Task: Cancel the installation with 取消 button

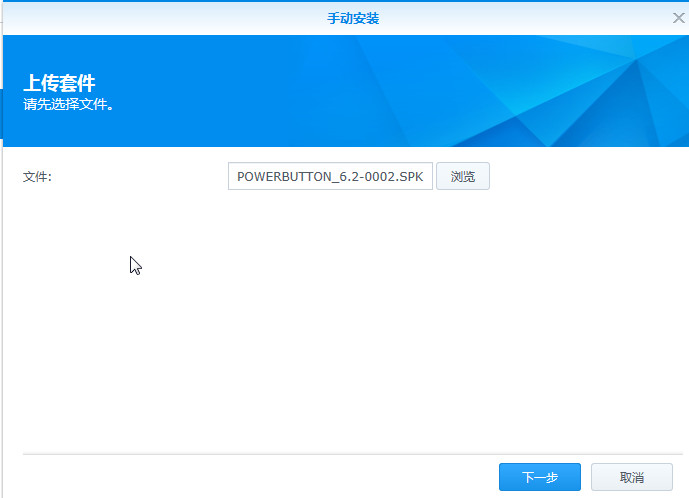Action: click(631, 477)
